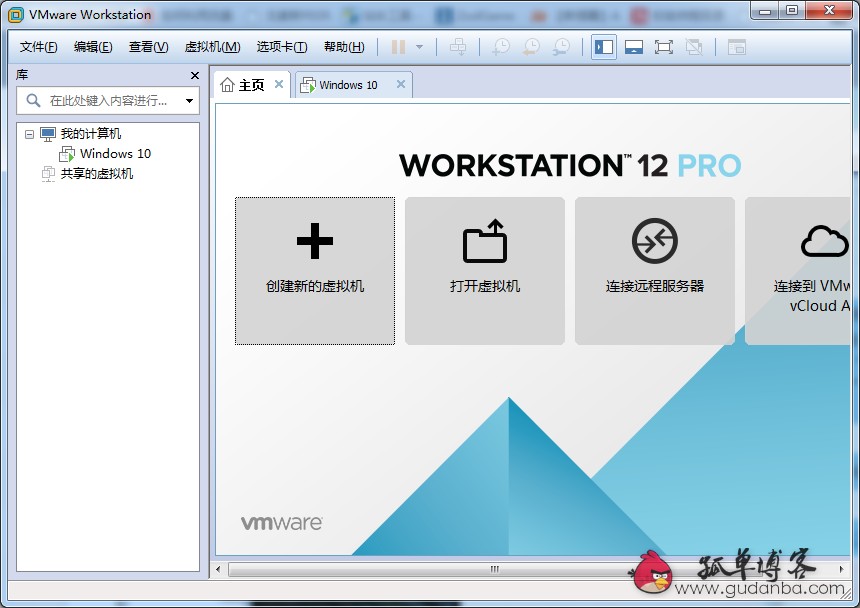Screen dimensions: 860x608
Task: Click the vCloud Air connection tile
Action: pyautogui.click(x=798, y=271)
